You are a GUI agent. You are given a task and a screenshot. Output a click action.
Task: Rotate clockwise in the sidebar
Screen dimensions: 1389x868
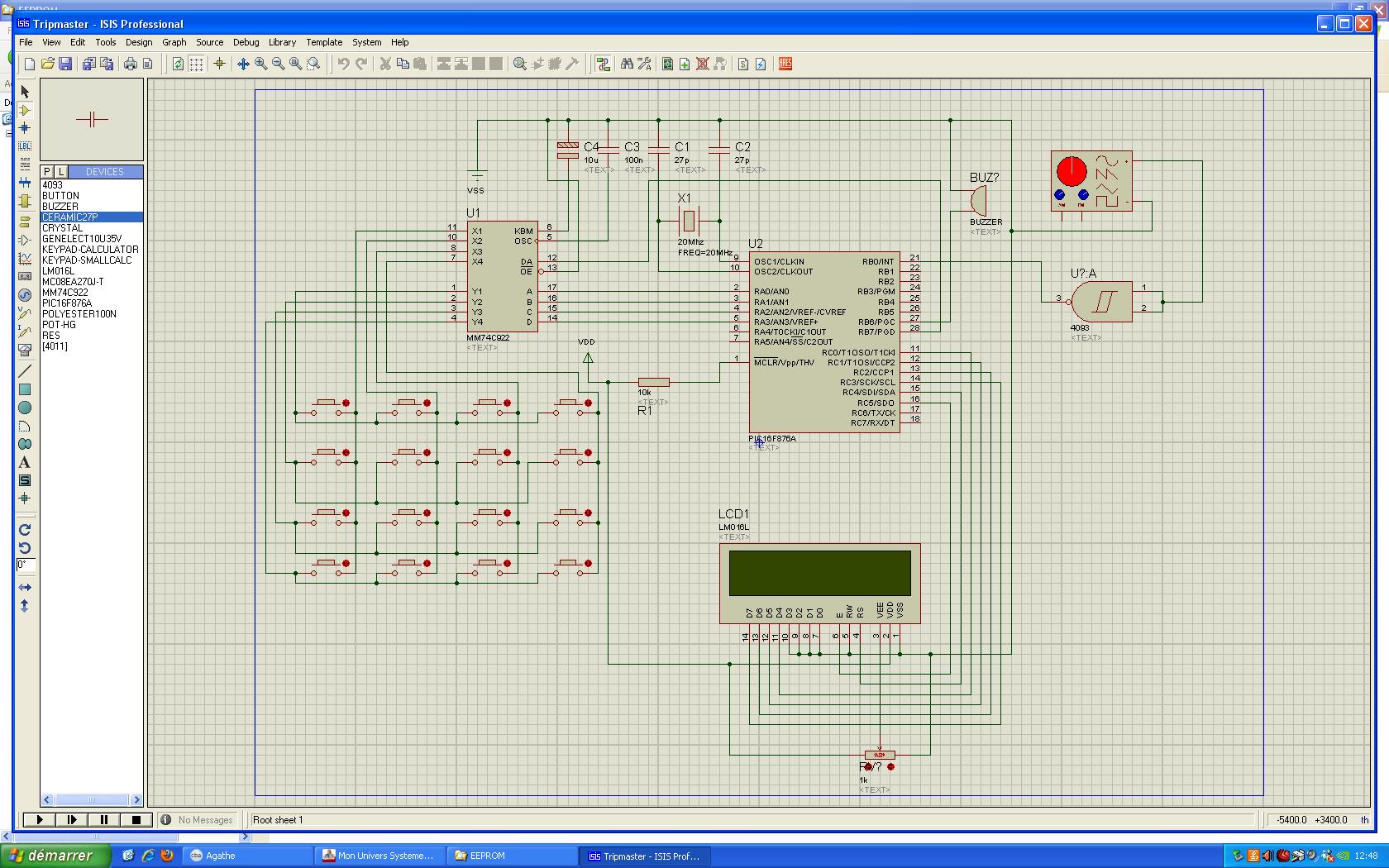pos(25,530)
